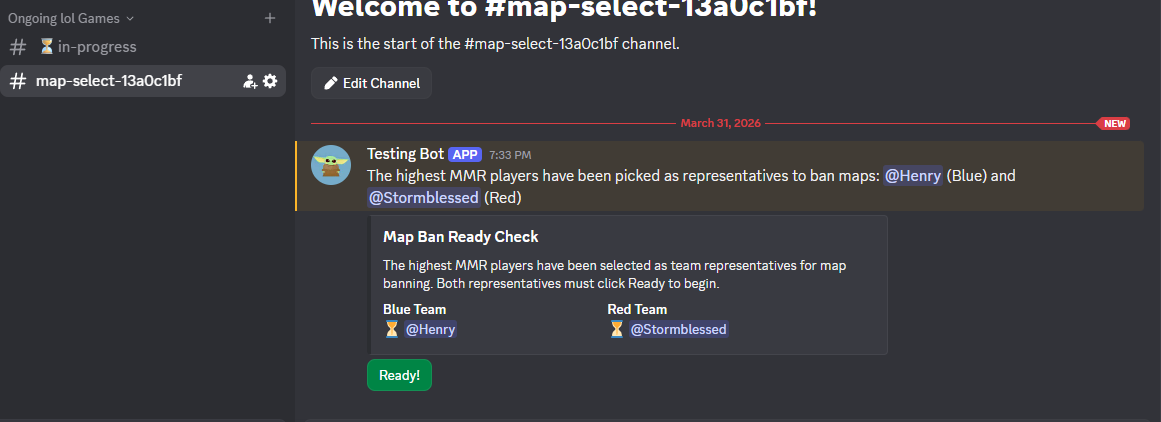Open channel settings gear icon
Image resolution: width=1161 pixels, height=422 pixels.
[270, 81]
